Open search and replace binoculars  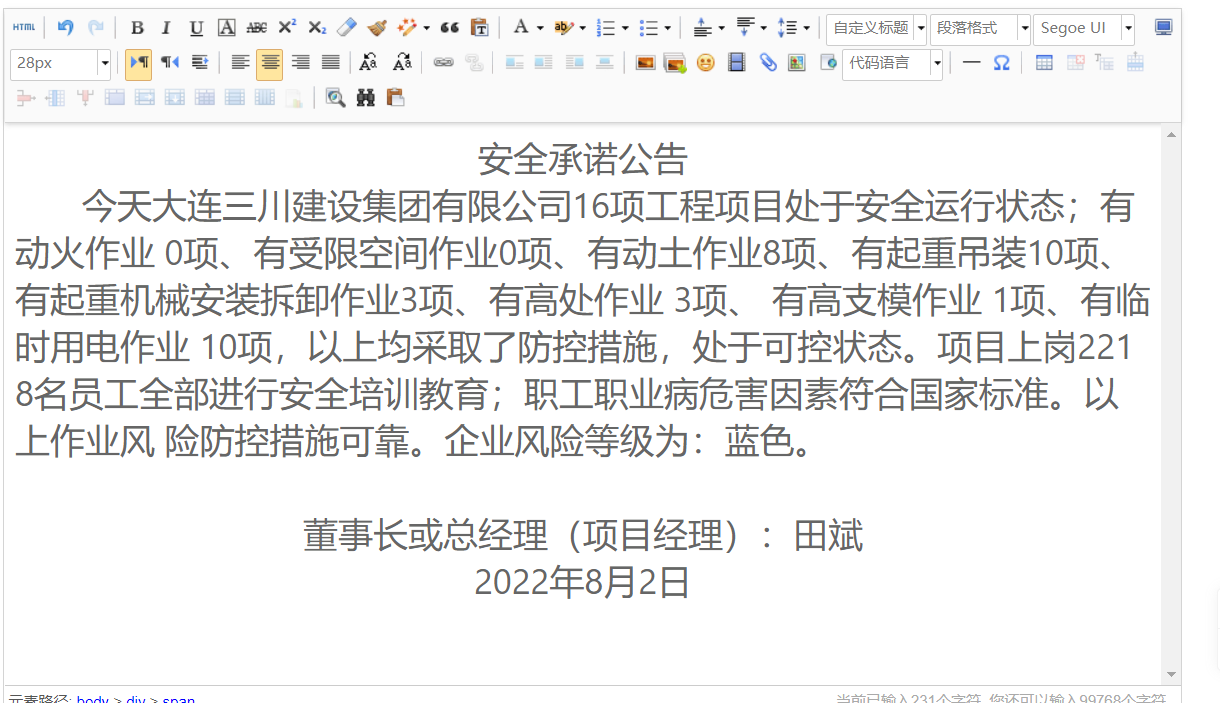[366, 98]
